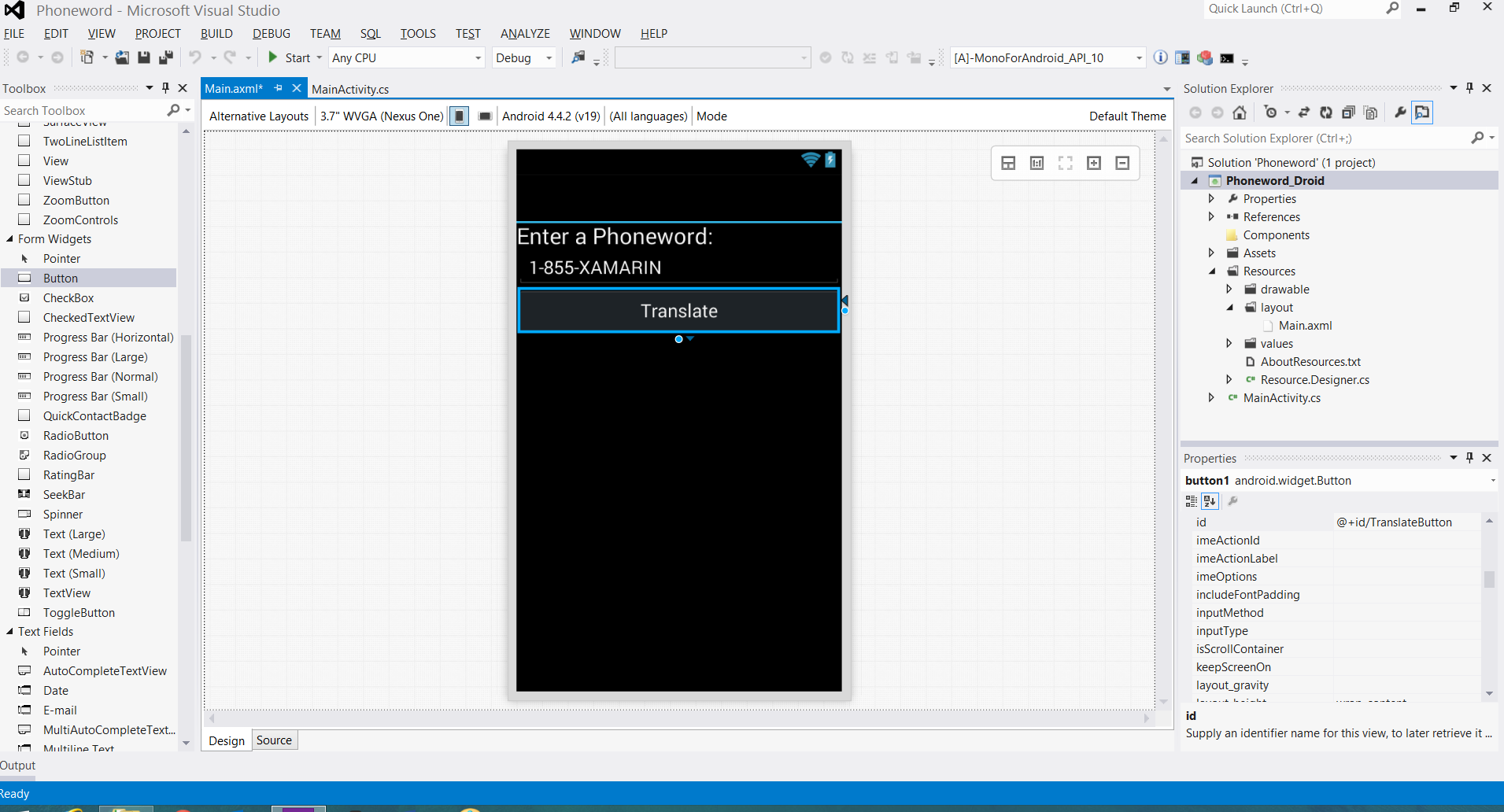Expand the values folder

(x=1229, y=343)
